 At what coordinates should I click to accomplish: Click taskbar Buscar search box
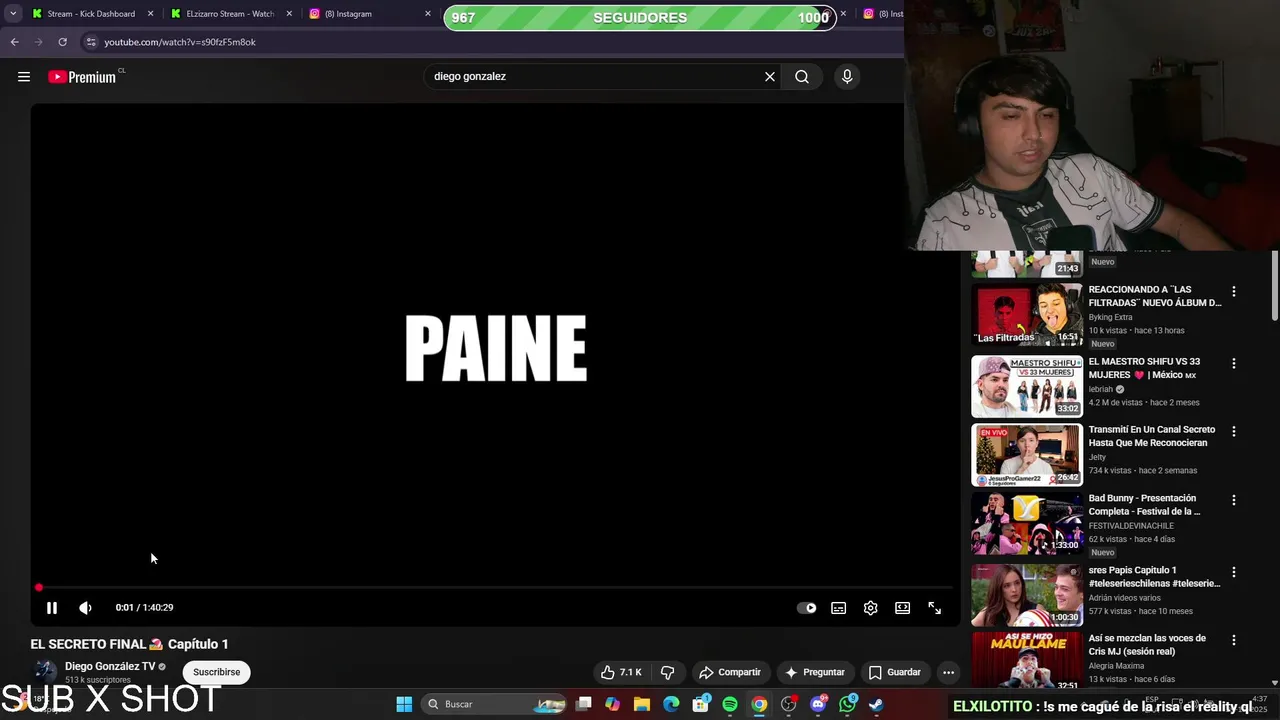[x=494, y=704]
